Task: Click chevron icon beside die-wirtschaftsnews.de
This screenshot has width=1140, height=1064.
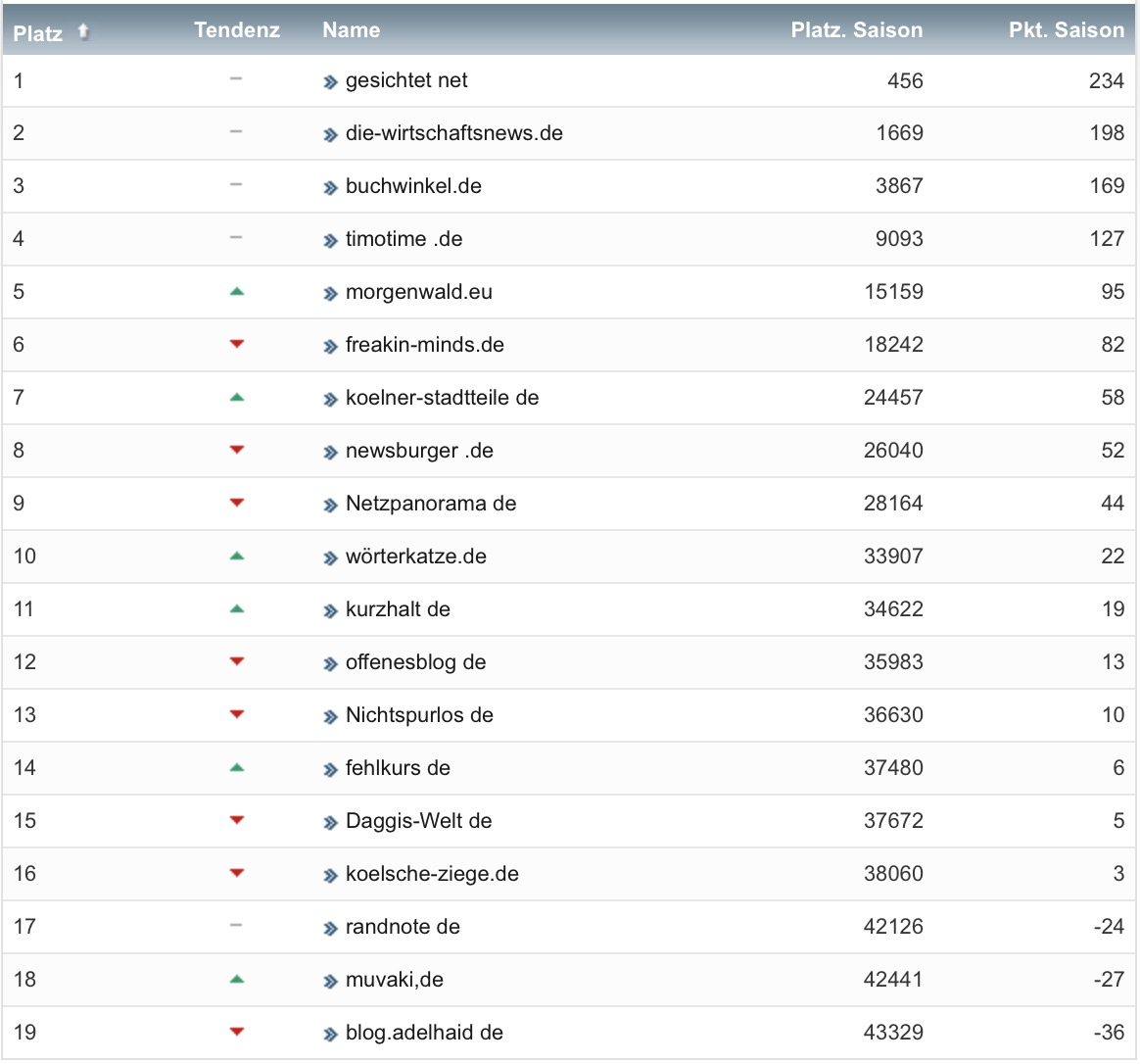Action: (x=331, y=135)
